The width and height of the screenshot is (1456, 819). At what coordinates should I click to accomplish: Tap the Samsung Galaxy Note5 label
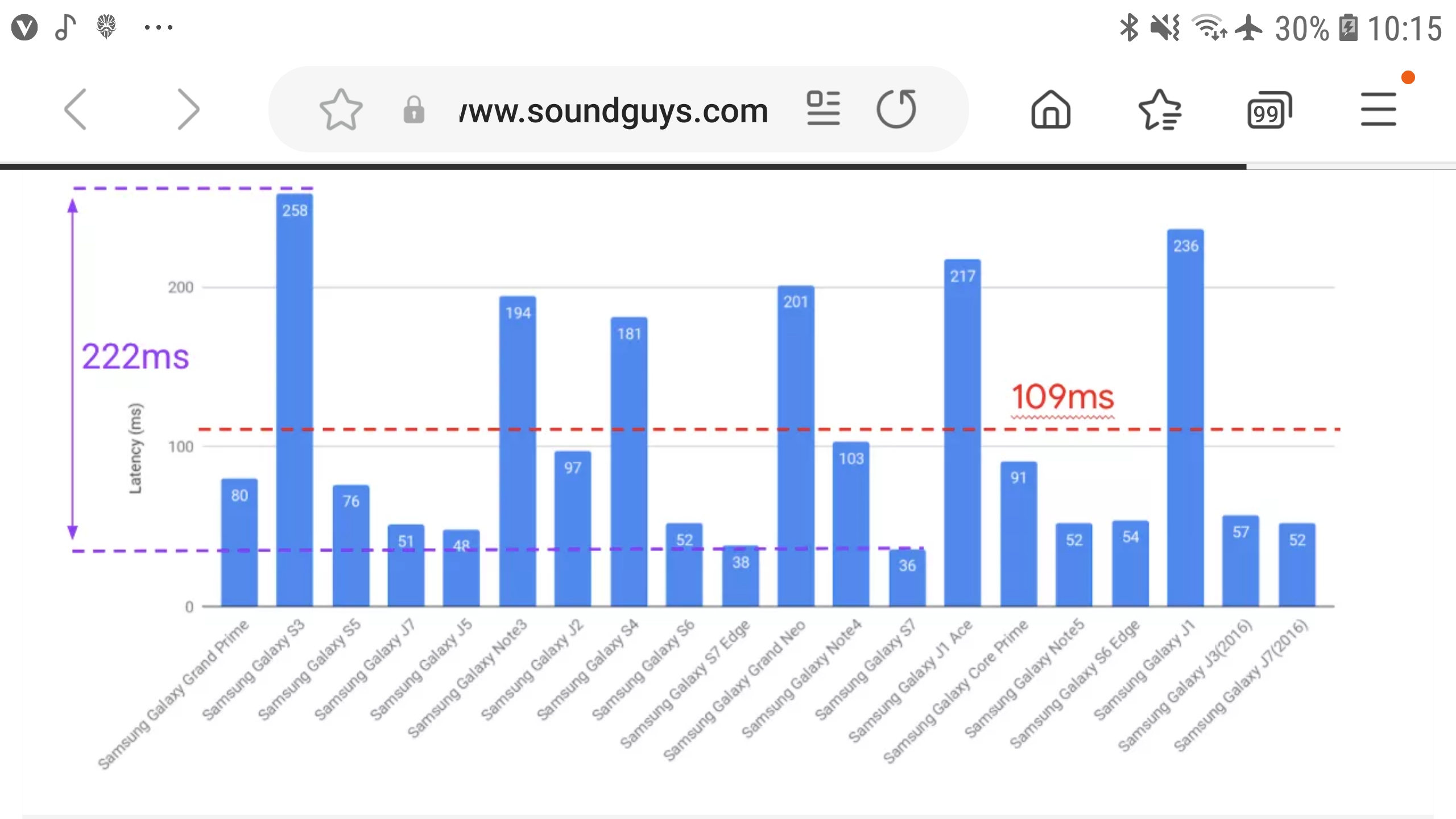pos(1024,678)
